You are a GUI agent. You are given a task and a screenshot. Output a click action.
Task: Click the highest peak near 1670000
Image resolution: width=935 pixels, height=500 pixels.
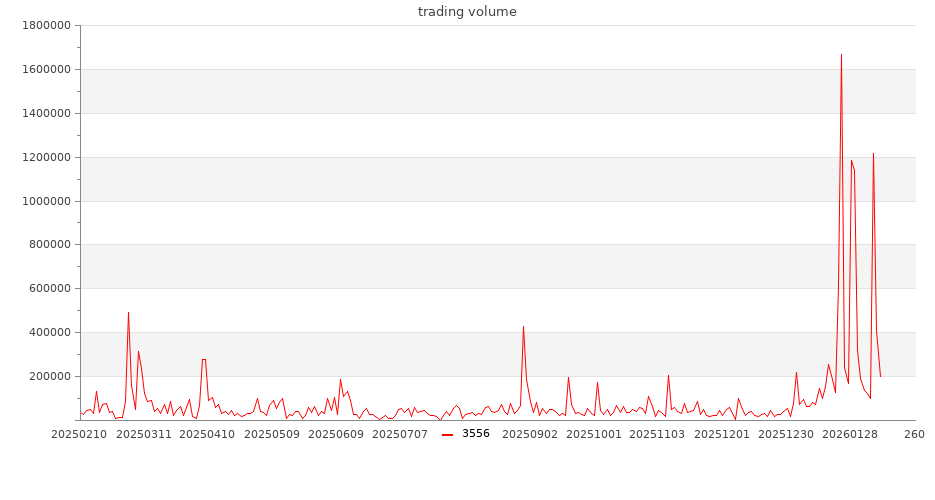(841, 55)
